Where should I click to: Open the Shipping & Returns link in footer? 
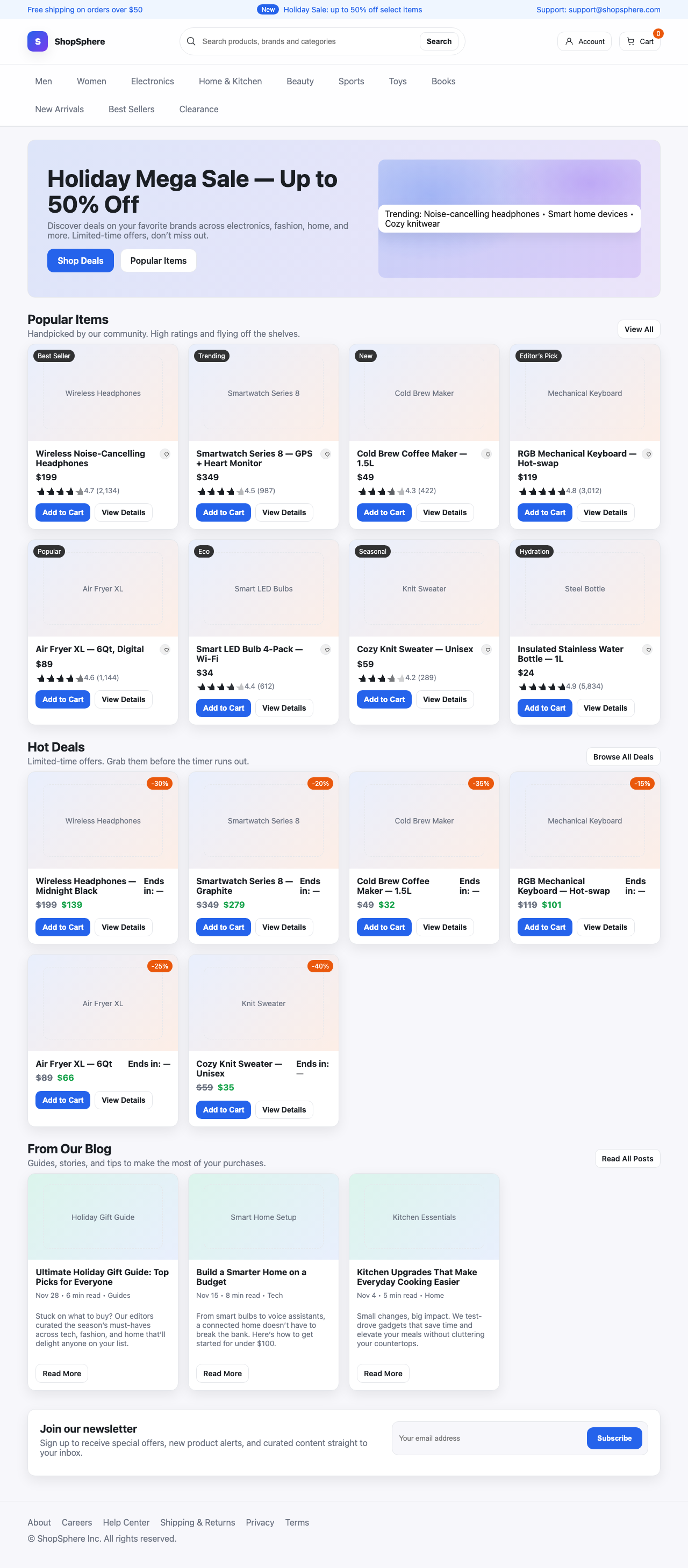(197, 1522)
